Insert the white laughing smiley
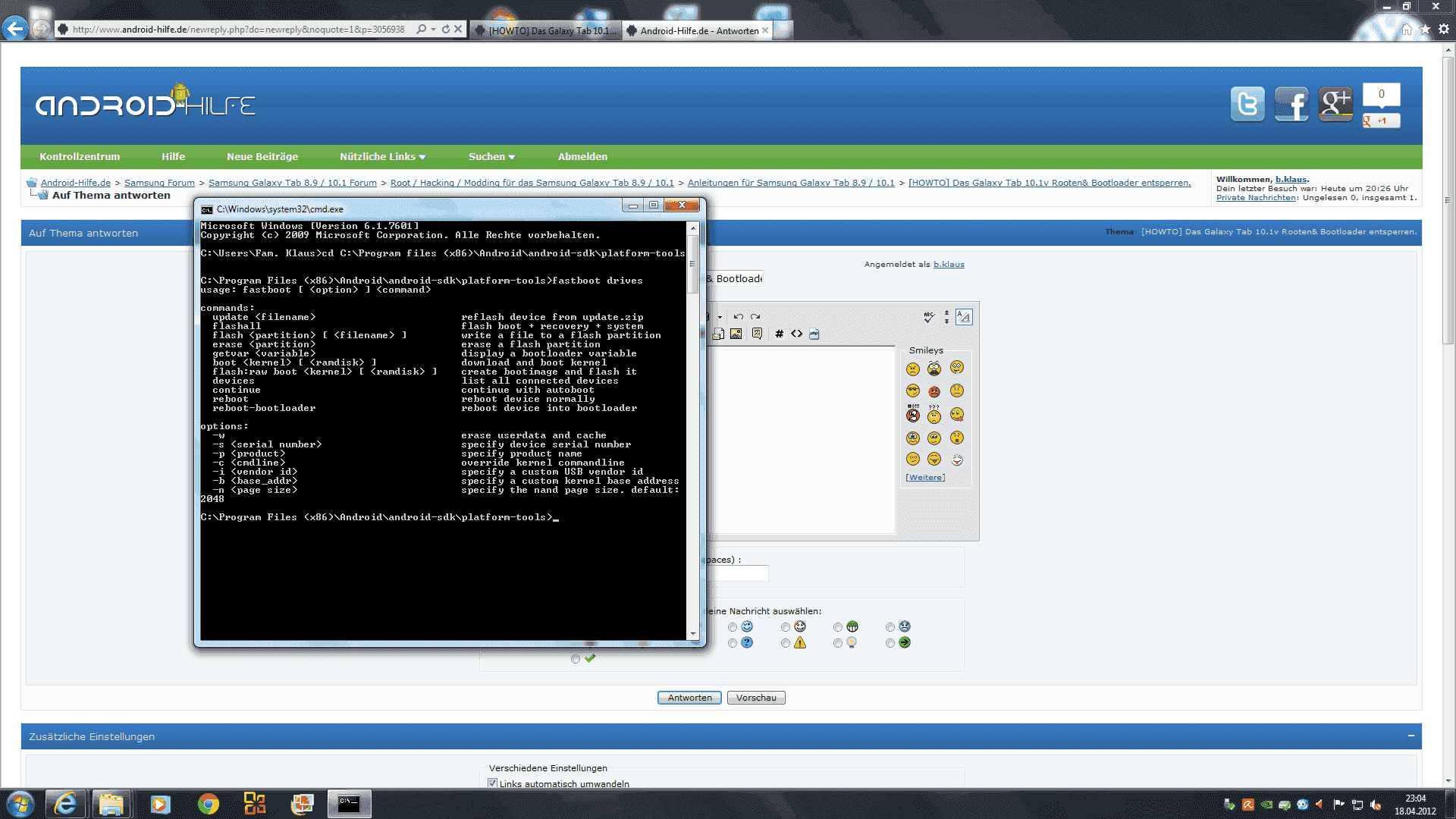Viewport: 1456px width, 819px height. (957, 460)
